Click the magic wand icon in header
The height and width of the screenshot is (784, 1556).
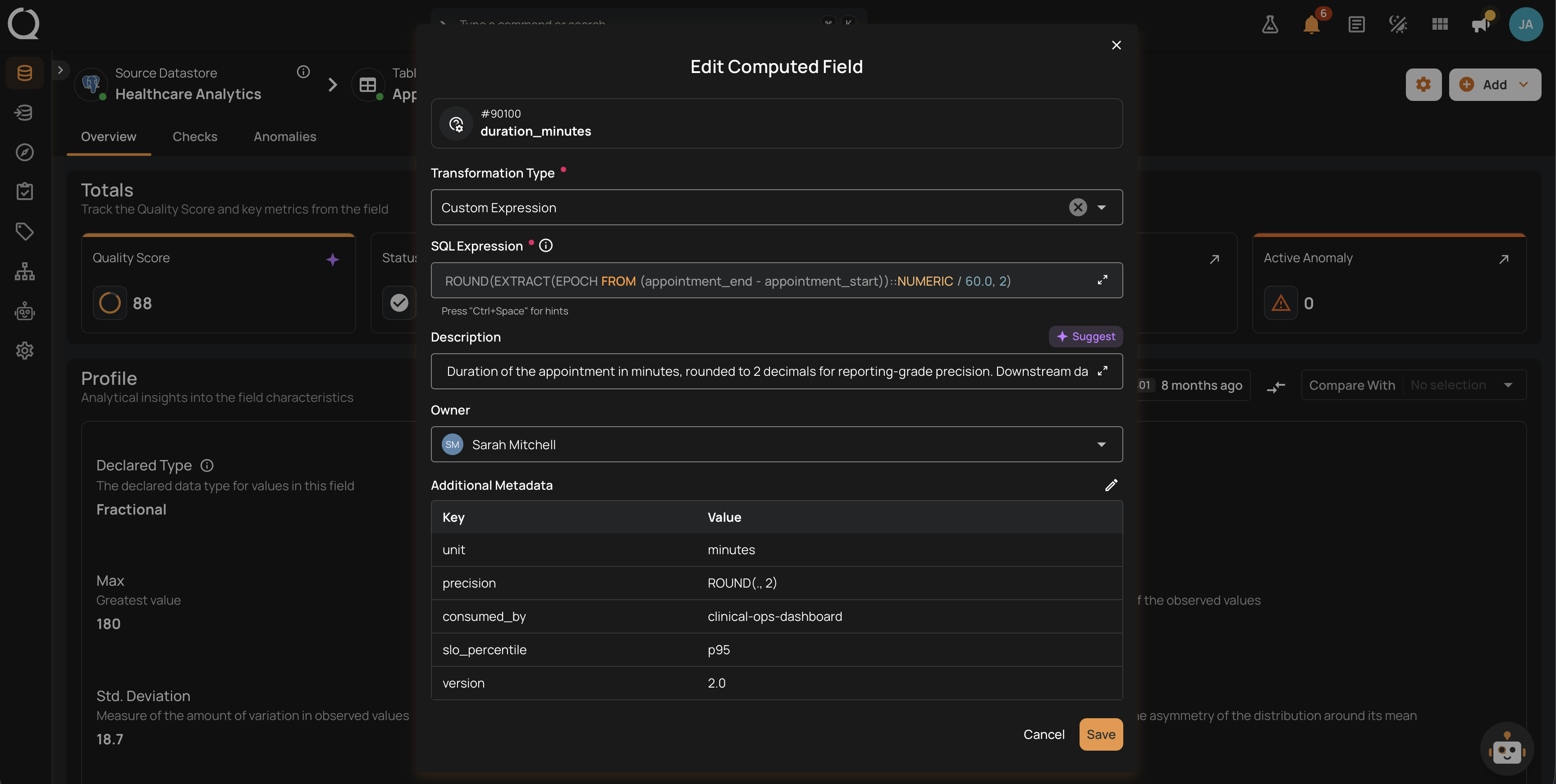tap(1398, 24)
